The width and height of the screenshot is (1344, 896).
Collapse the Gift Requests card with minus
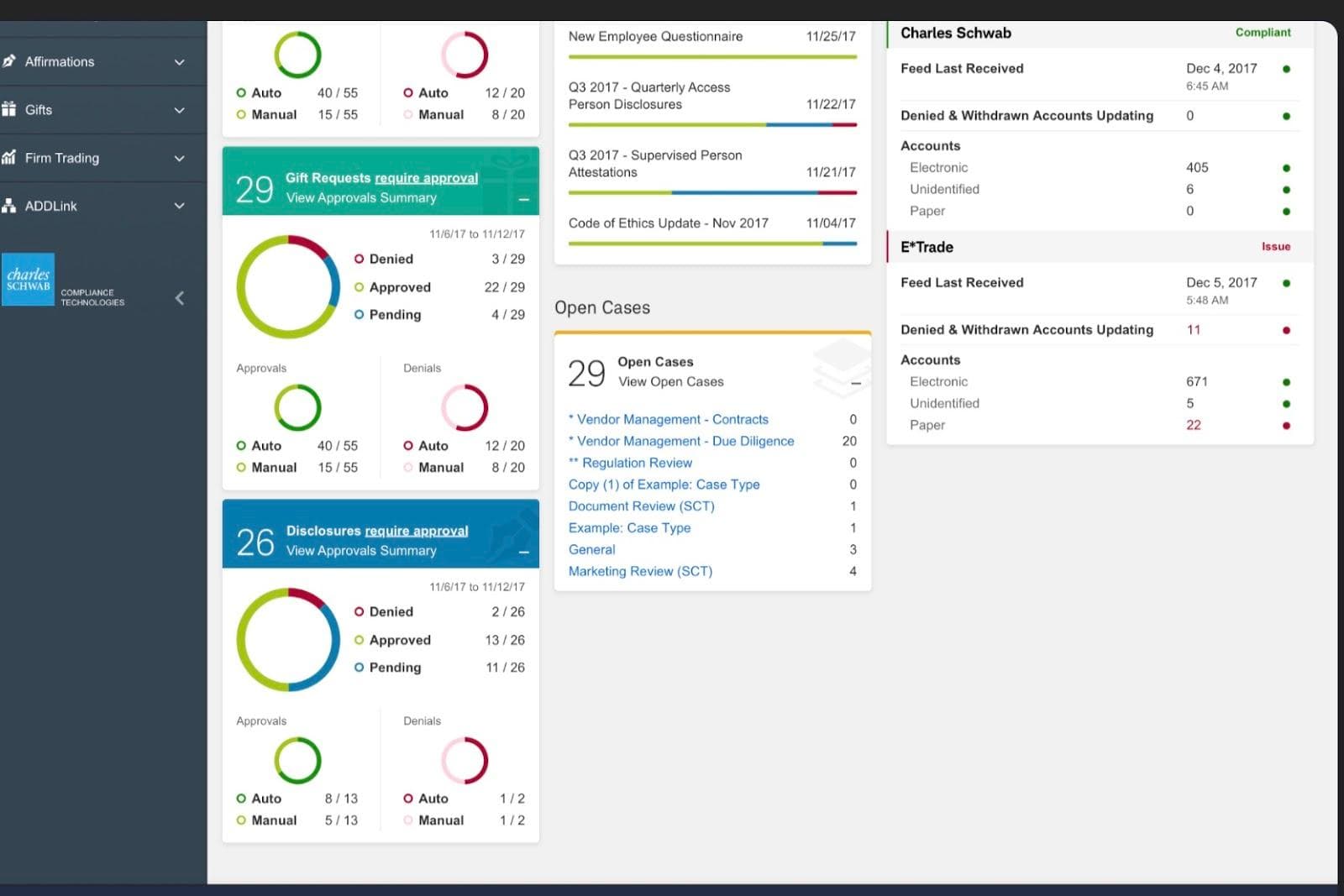pyautogui.click(x=523, y=200)
